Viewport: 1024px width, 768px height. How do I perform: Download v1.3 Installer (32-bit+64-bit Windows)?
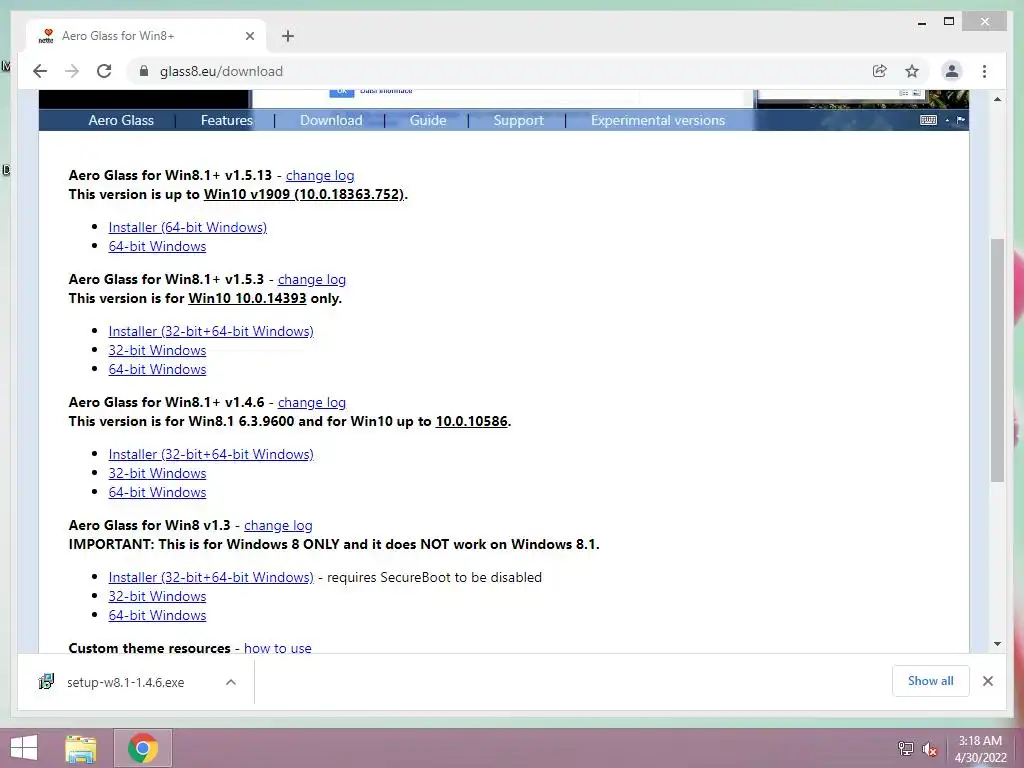click(211, 577)
